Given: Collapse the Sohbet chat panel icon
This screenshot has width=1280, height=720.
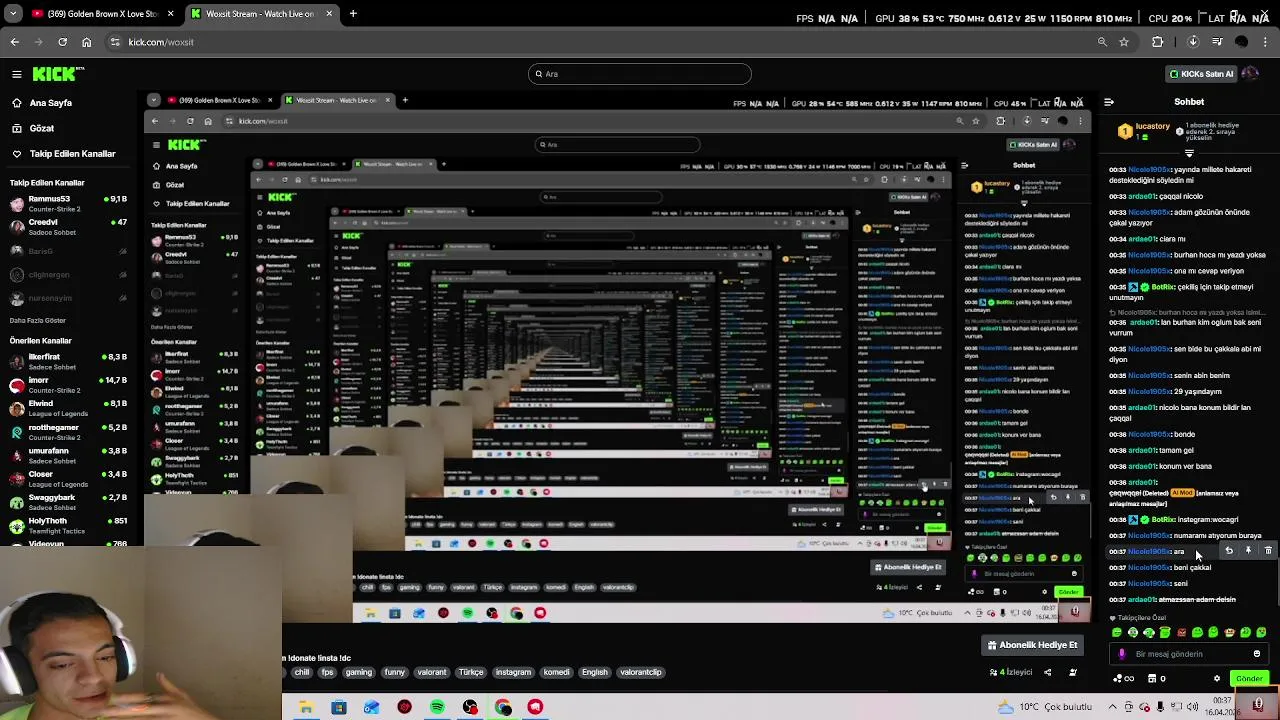Looking at the screenshot, I should tap(1109, 102).
